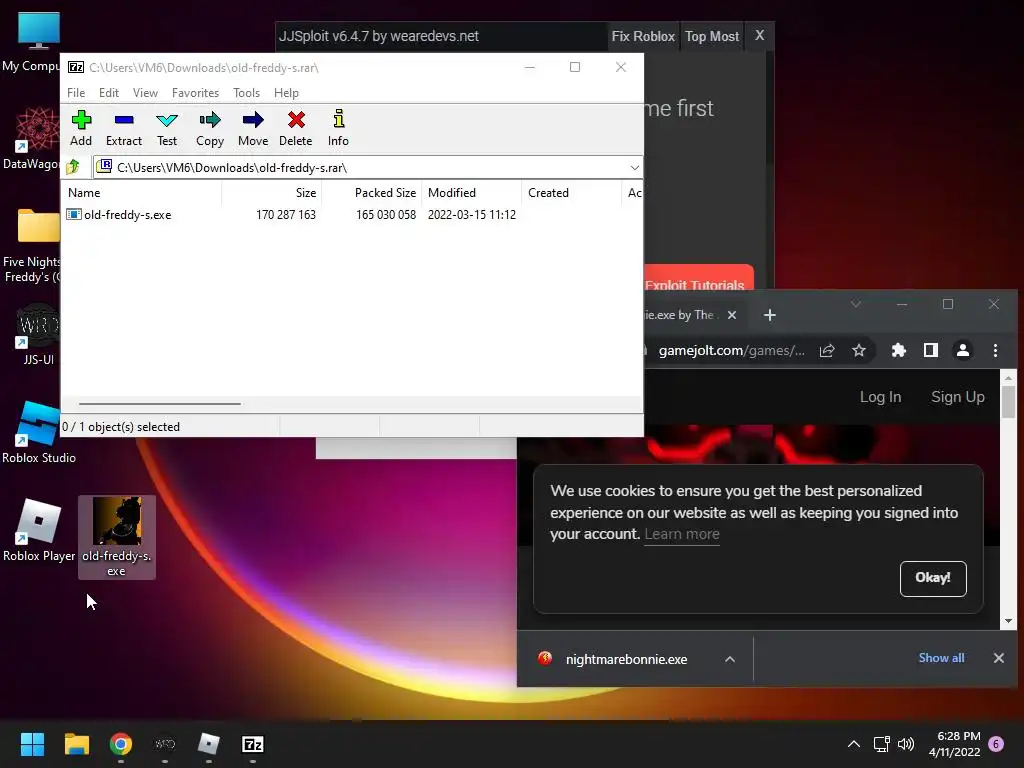This screenshot has height=768, width=1024.
Task: Bookmark this page with the star icon
Action: click(859, 351)
